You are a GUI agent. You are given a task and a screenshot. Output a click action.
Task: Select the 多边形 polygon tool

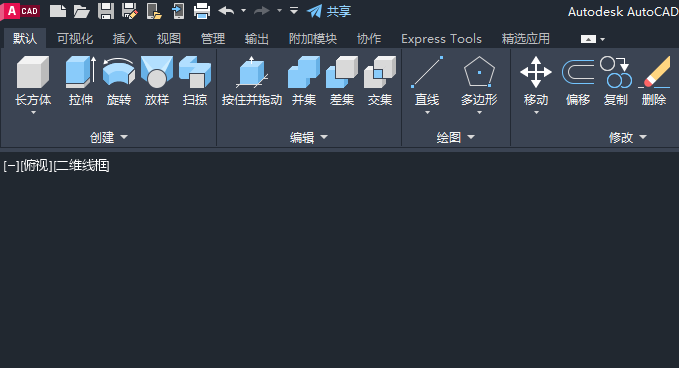[479, 81]
